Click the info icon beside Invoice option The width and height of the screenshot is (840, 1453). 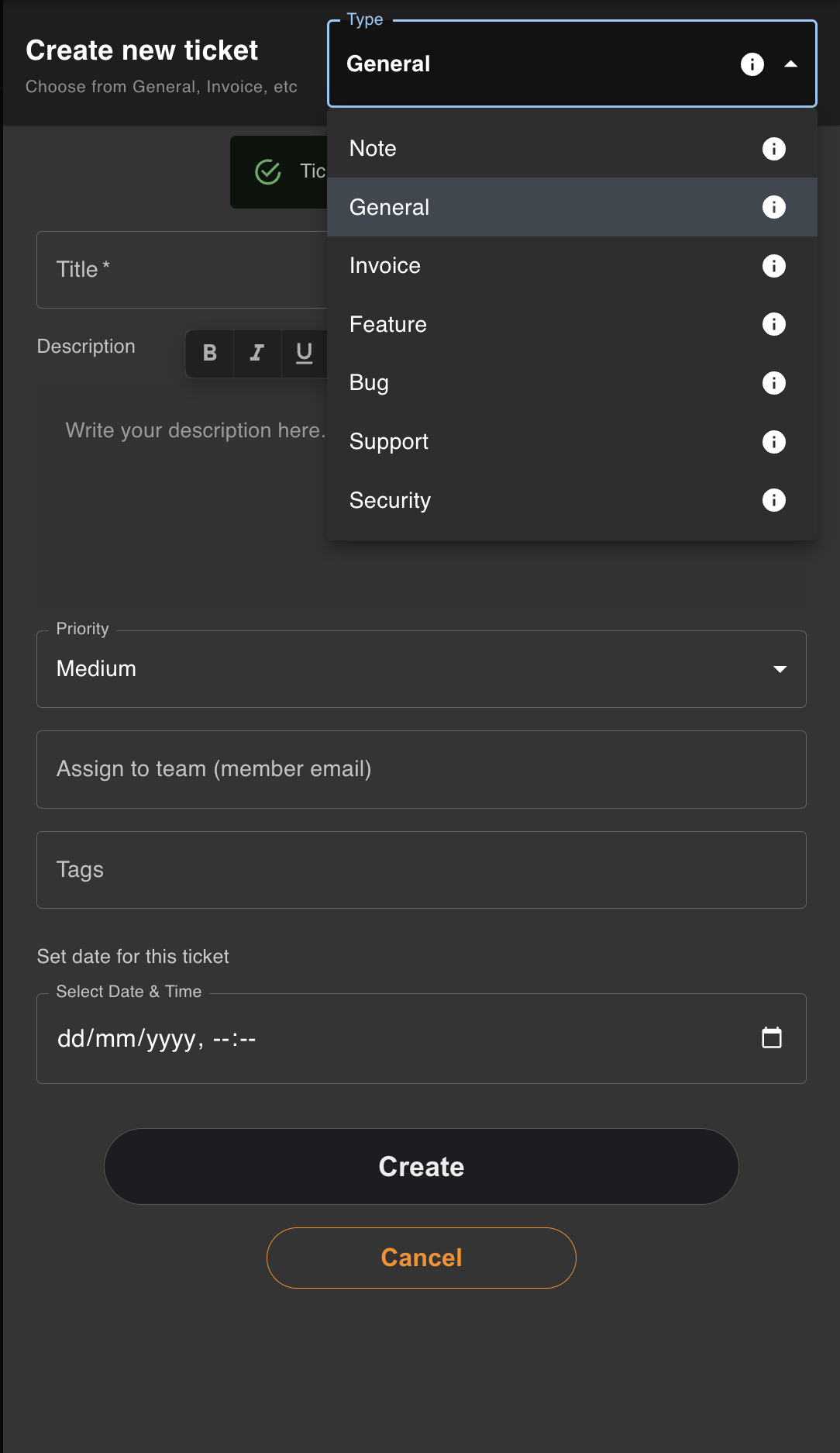773,266
